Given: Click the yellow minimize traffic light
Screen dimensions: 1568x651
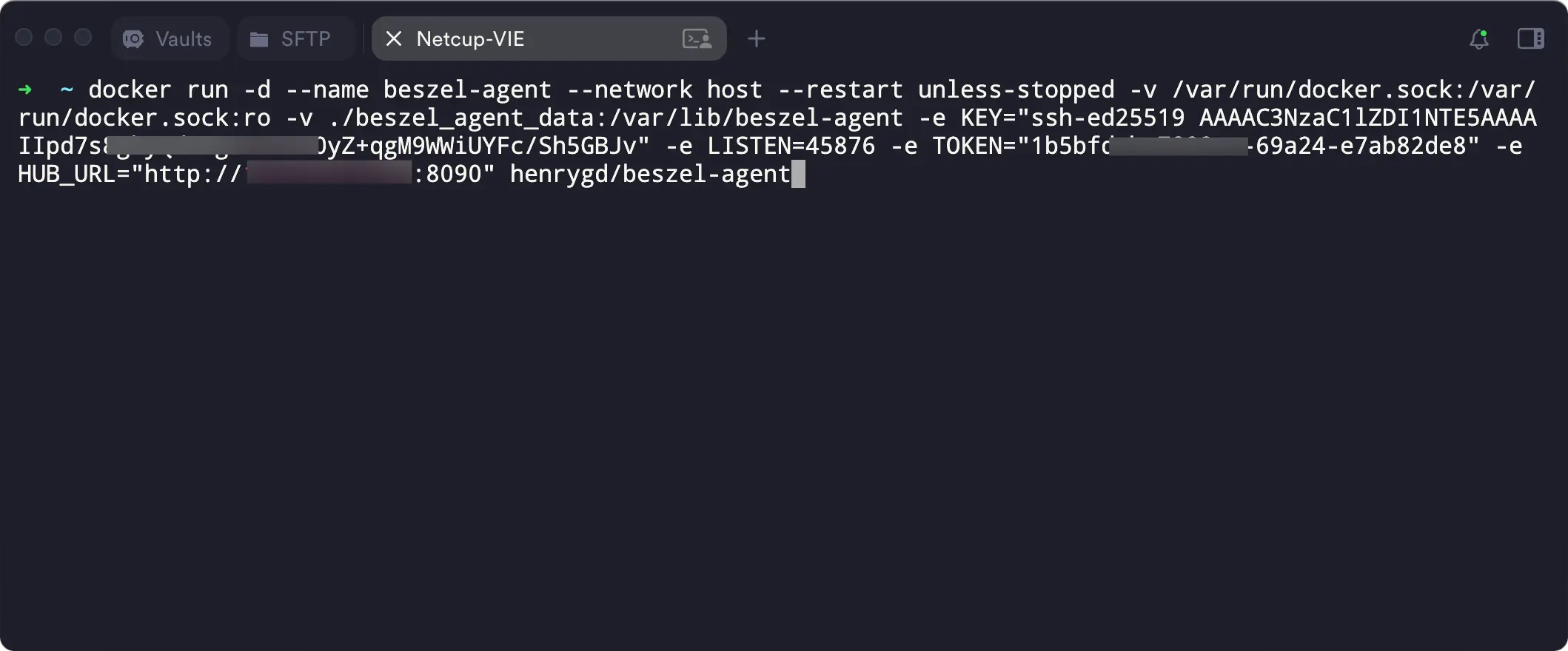Looking at the screenshot, I should 53,37.
